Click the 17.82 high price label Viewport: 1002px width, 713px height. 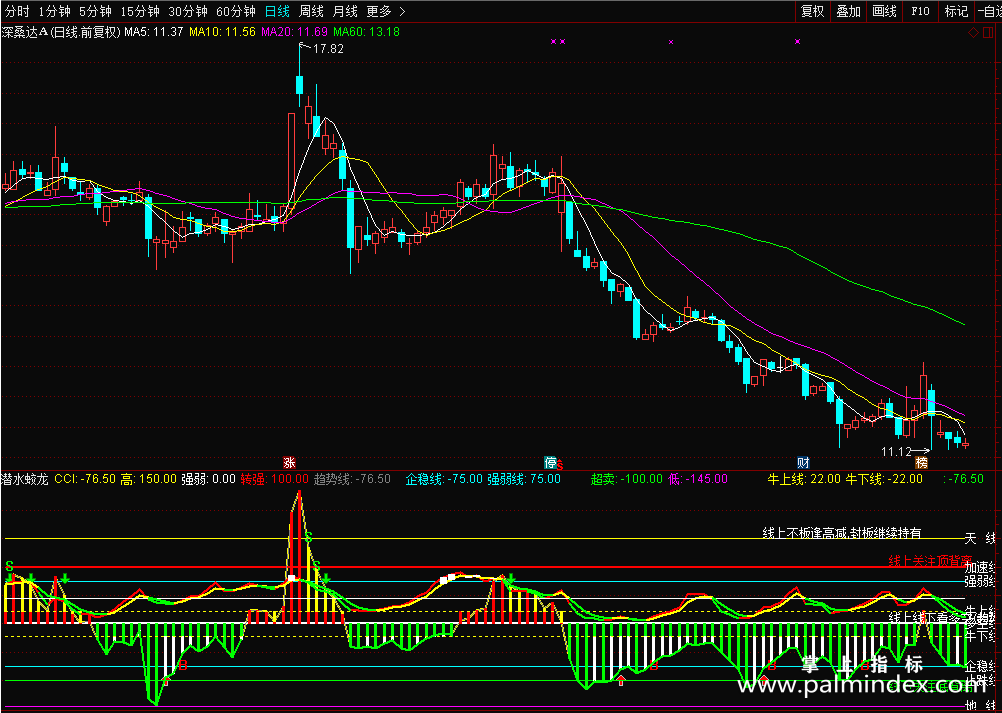tap(328, 49)
